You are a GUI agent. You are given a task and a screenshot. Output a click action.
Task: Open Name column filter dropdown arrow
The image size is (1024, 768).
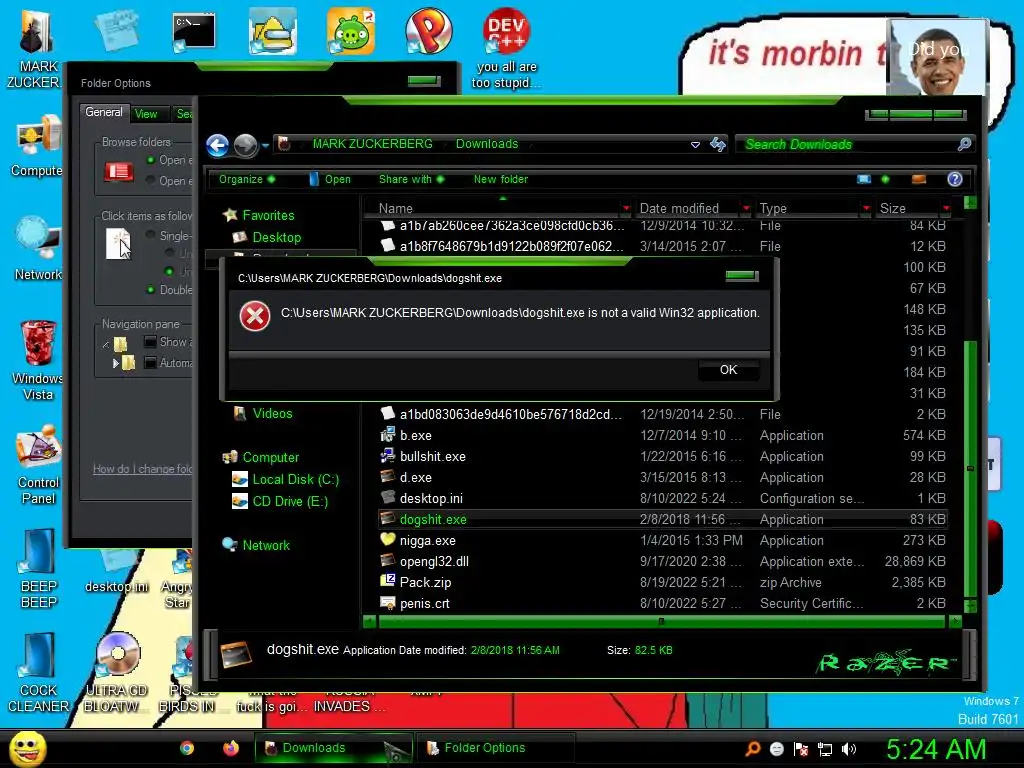(x=626, y=208)
